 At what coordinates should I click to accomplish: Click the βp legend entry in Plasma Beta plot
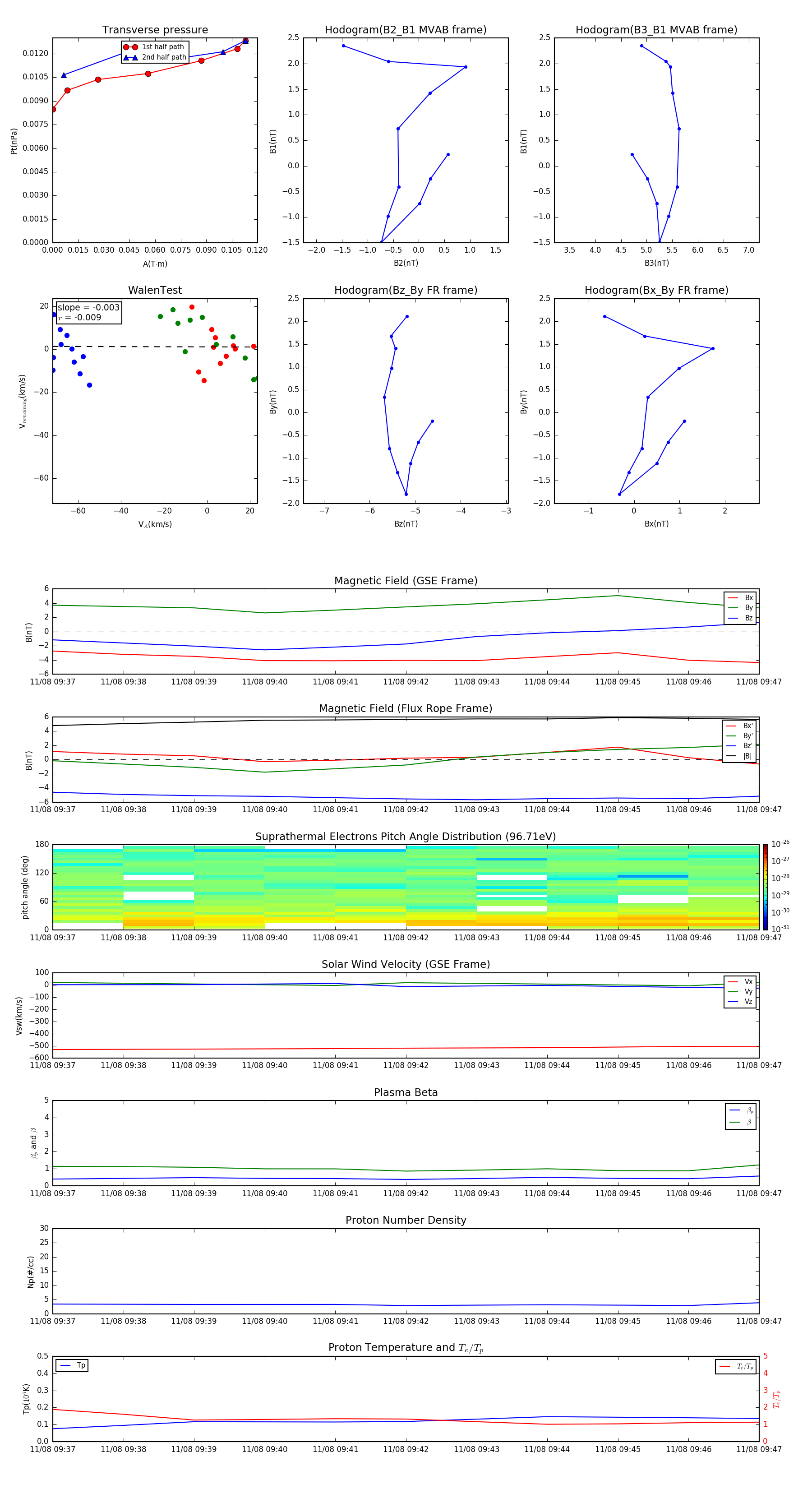[x=741, y=1110]
